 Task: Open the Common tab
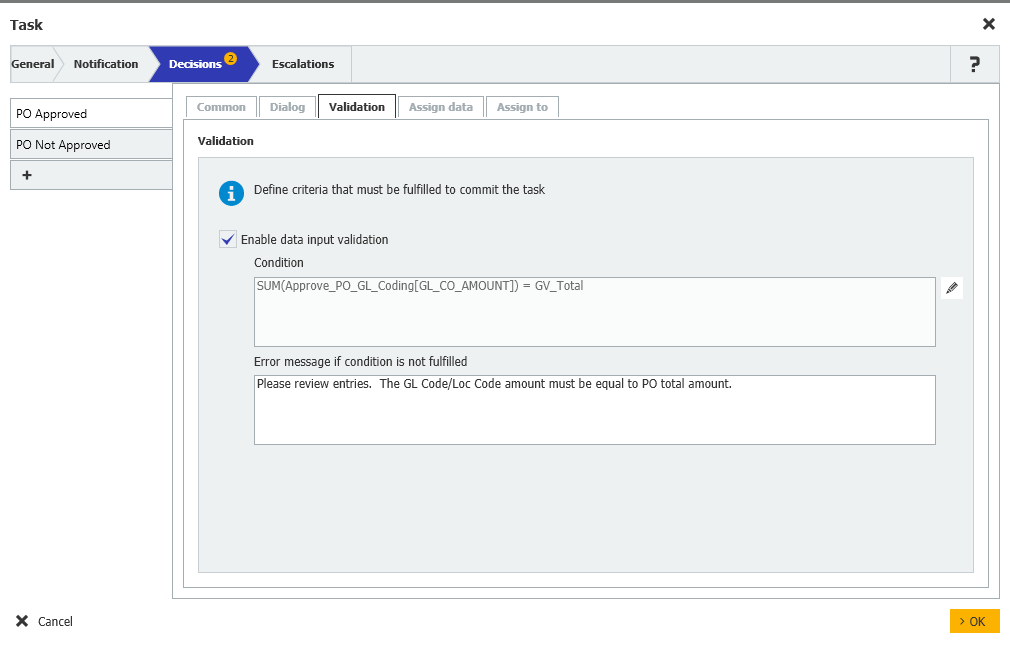coord(221,107)
